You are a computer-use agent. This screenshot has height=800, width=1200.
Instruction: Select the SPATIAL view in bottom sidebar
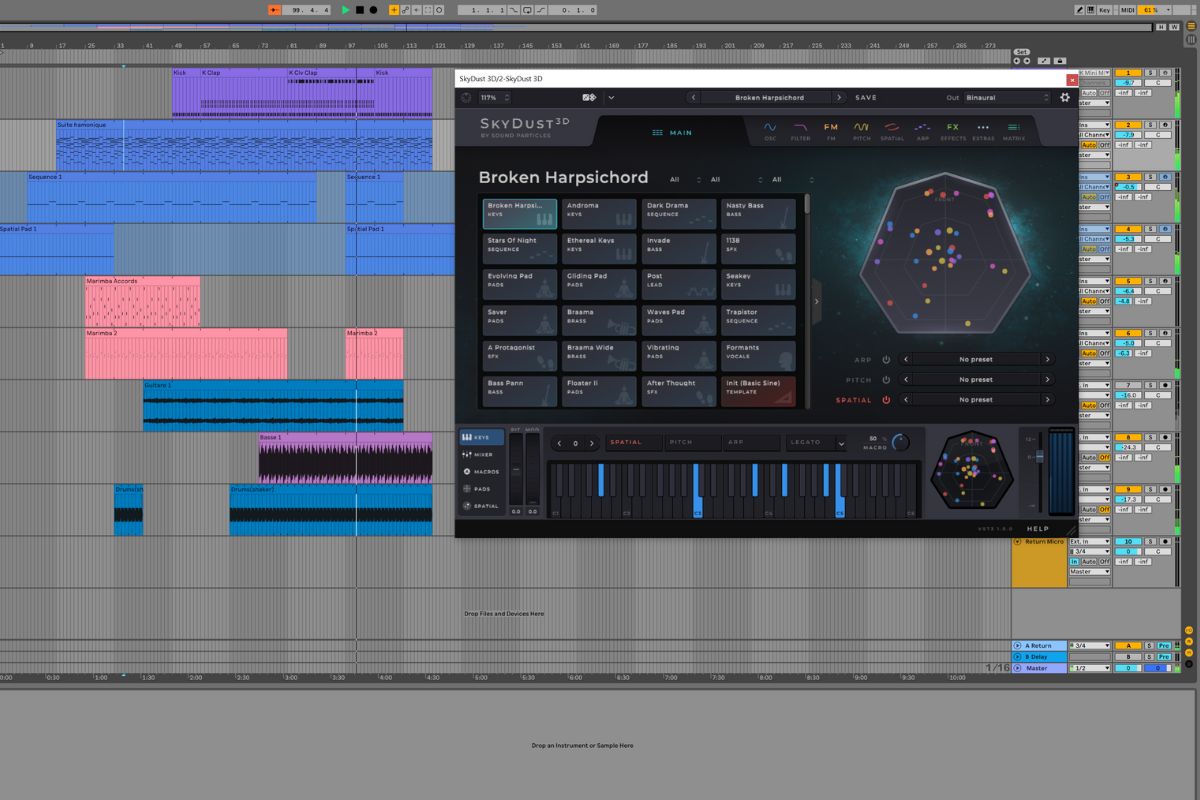[481, 506]
